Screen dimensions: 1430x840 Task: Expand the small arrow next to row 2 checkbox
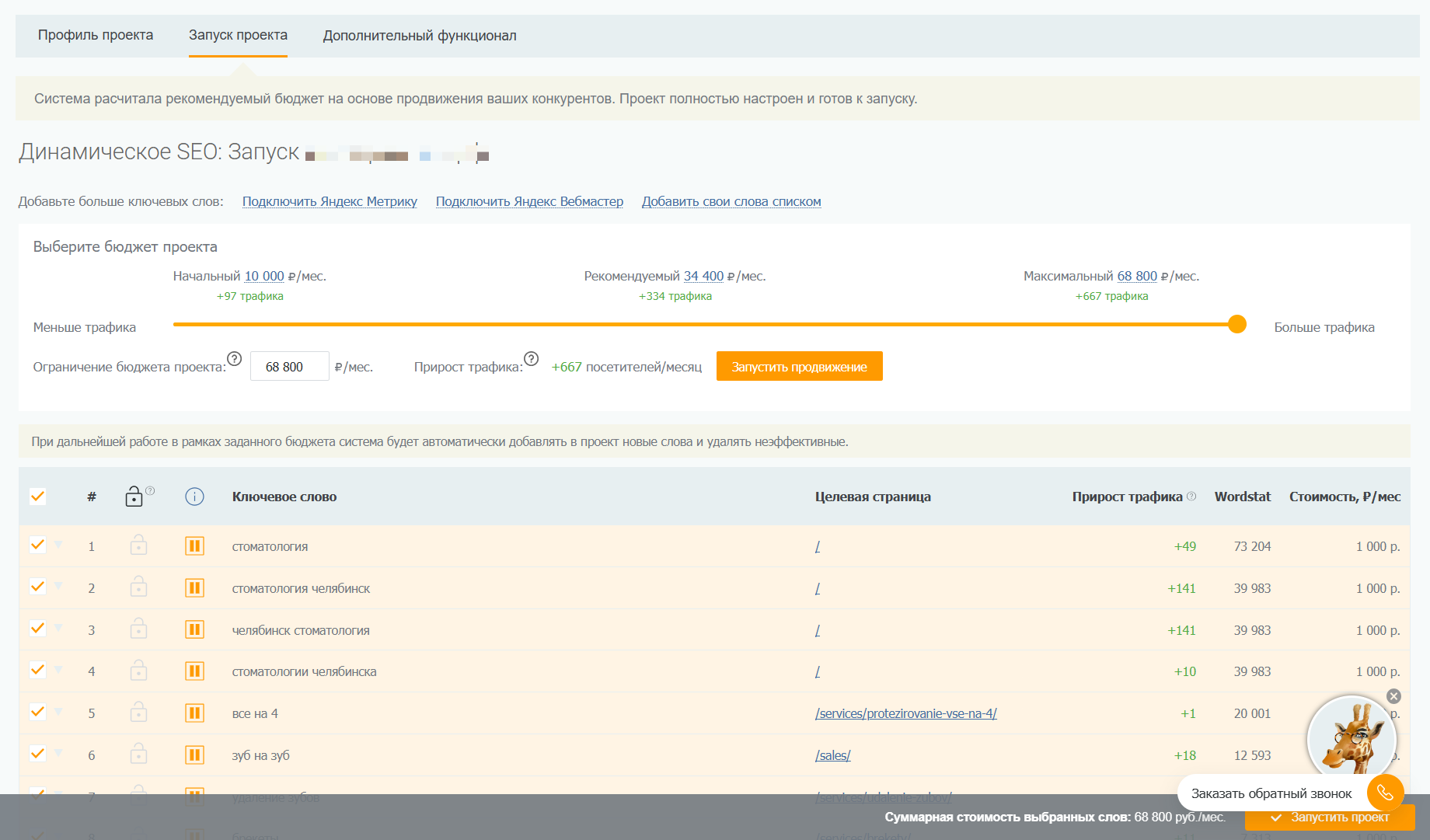point(58,586)
